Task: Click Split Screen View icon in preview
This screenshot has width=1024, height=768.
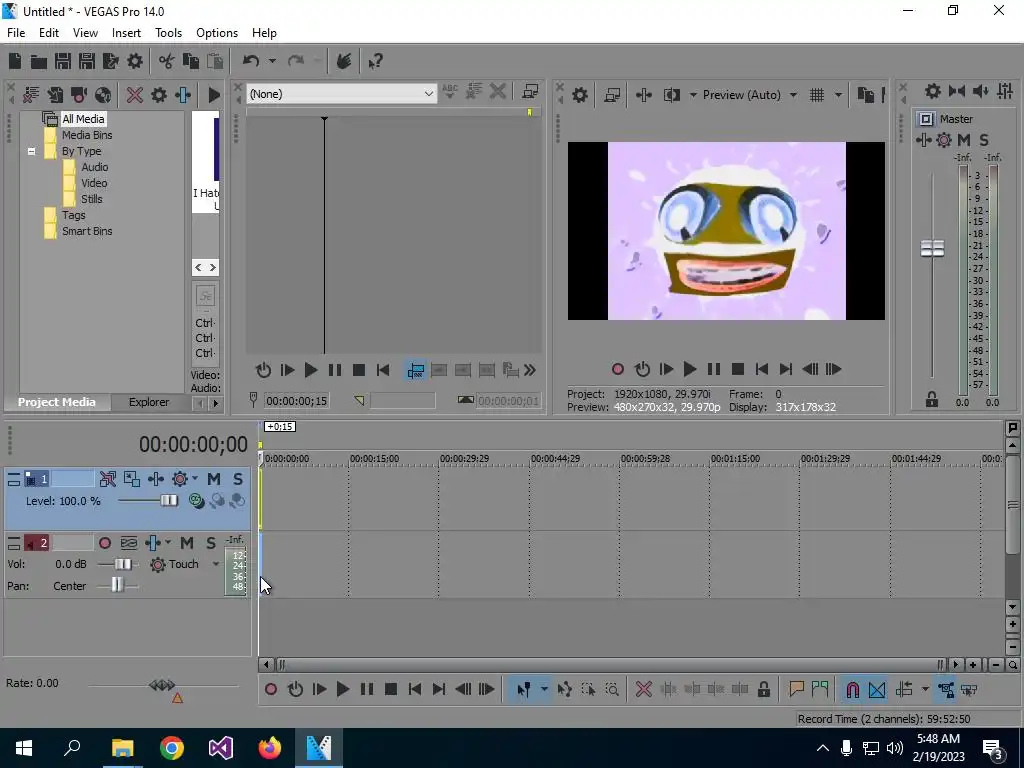Action: click(672, 95)
